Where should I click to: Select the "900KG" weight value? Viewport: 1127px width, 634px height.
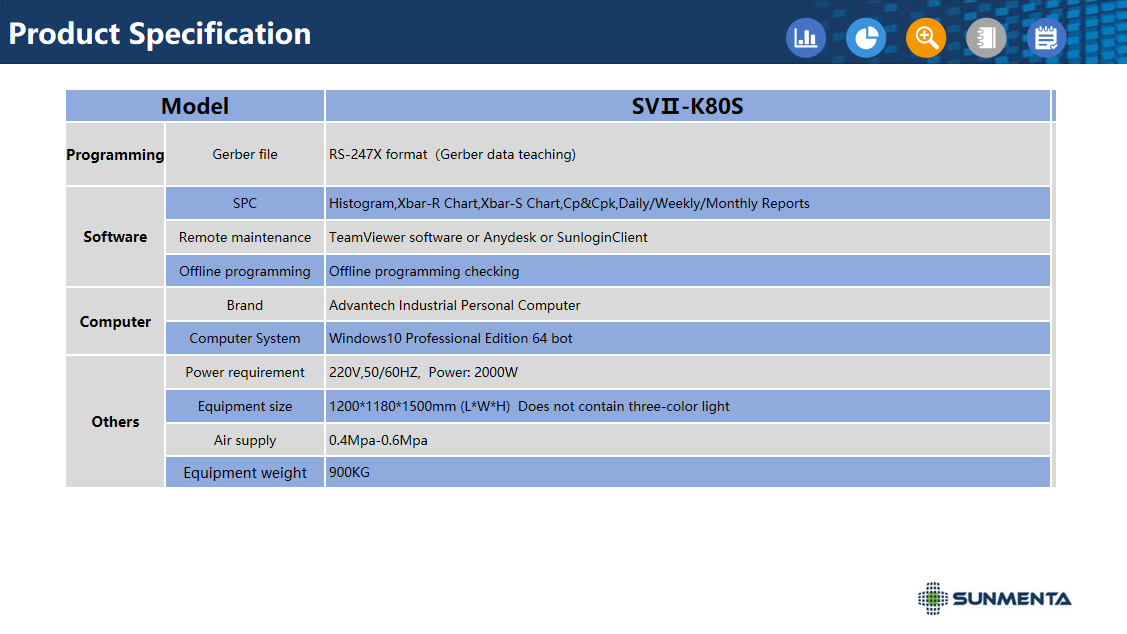(x=349, y=472)
